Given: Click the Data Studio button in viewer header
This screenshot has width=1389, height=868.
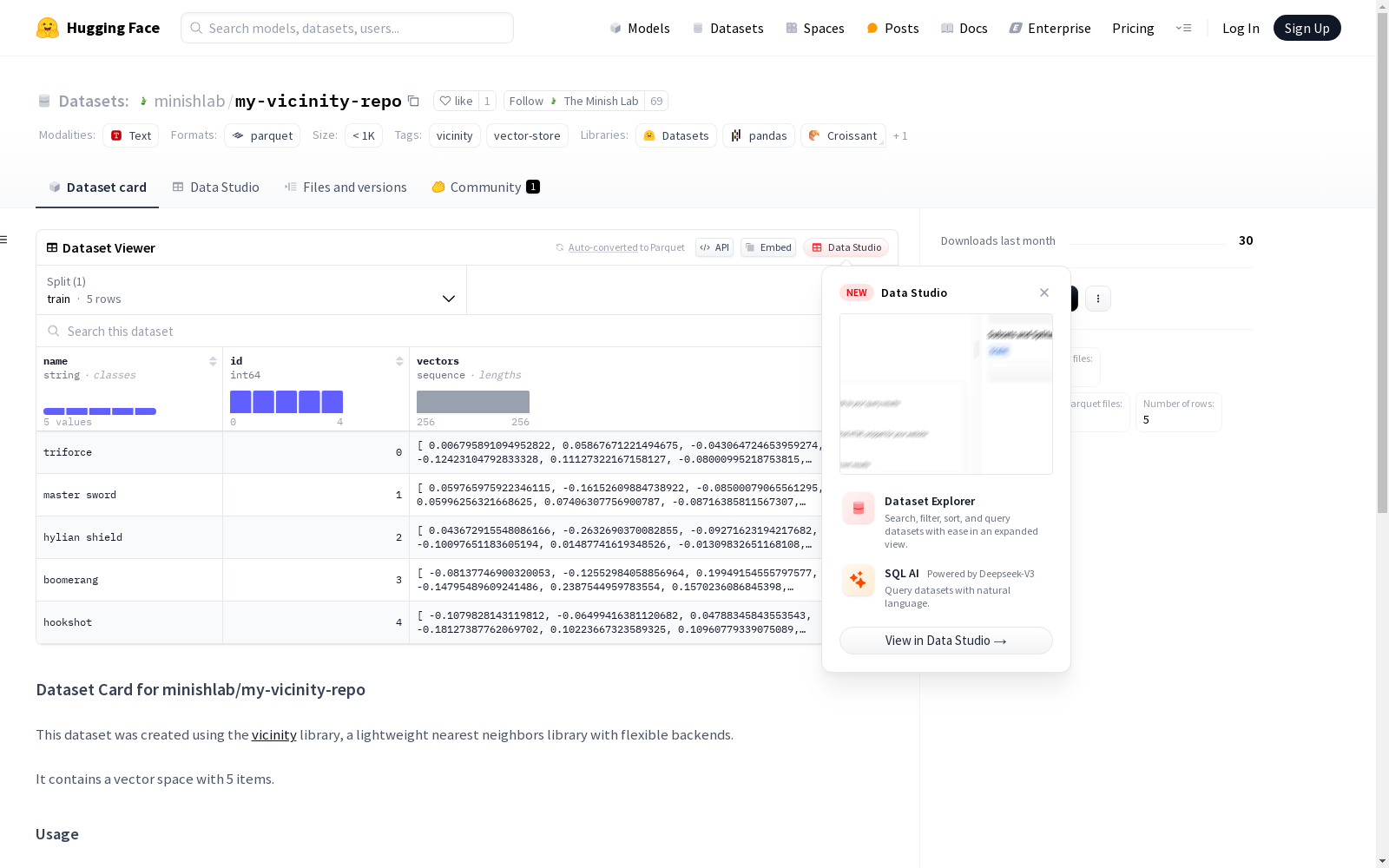Looking at the screenshot, I should click(846, 247).
